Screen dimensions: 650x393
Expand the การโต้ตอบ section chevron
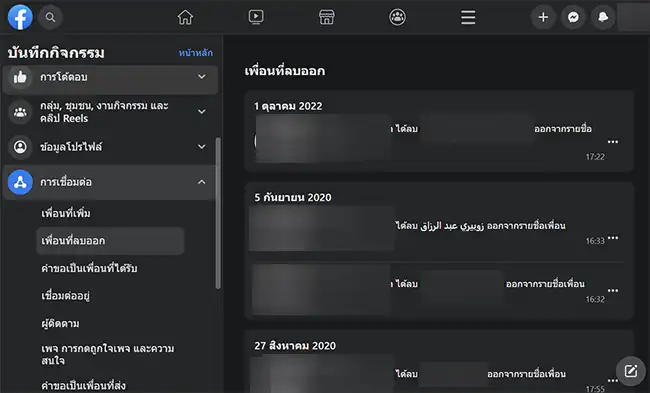pos(201,77)
